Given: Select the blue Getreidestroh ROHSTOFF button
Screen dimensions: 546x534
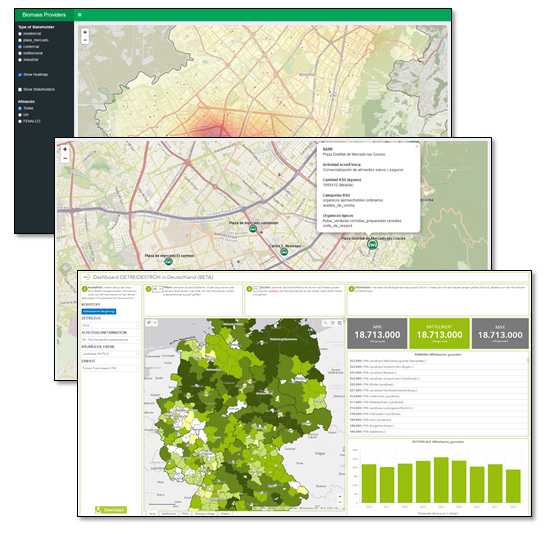Looking at the screenshot, I should pyautogui.click(x=99, y=312).
